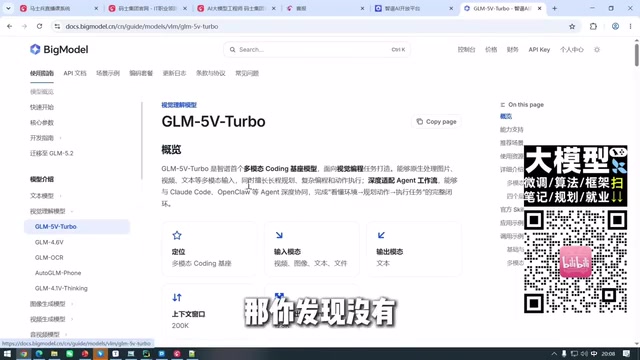Open the browser Extensions puzzle icon

[593, 27]
